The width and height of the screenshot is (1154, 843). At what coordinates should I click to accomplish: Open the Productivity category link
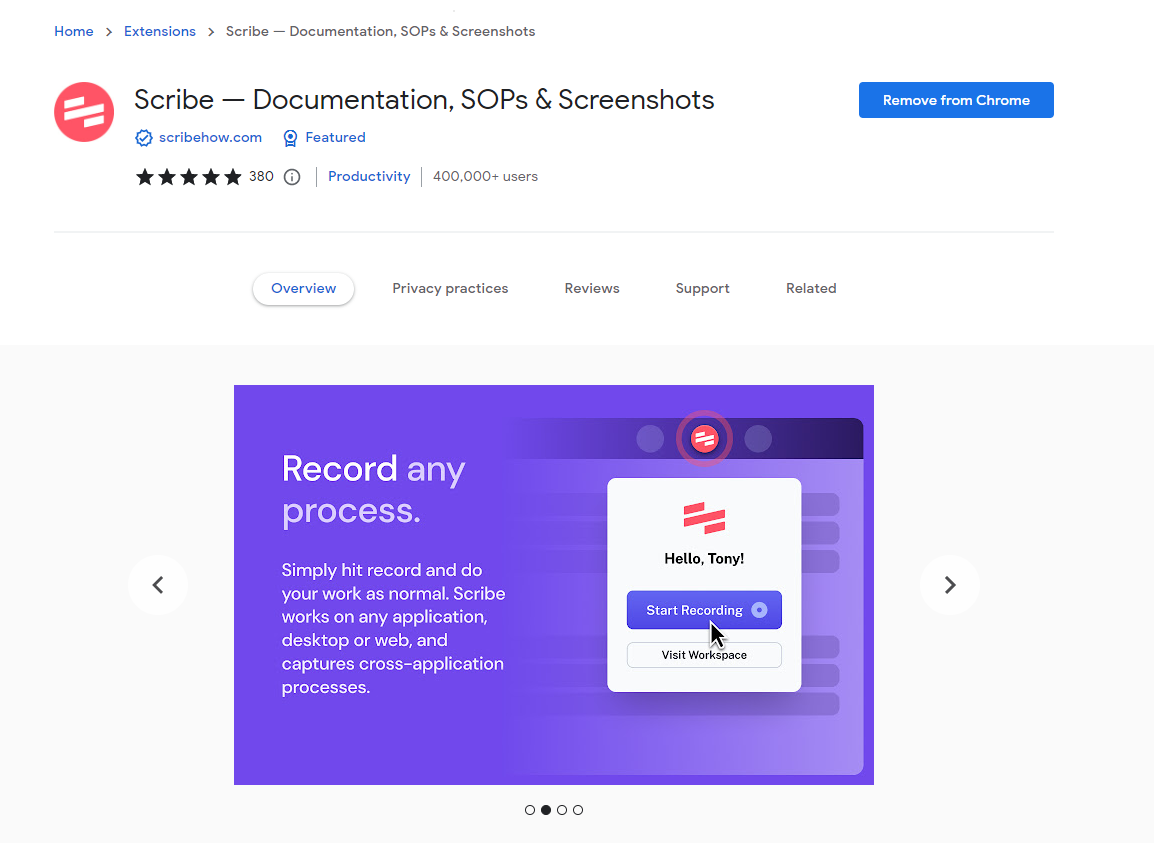point(369,177)
